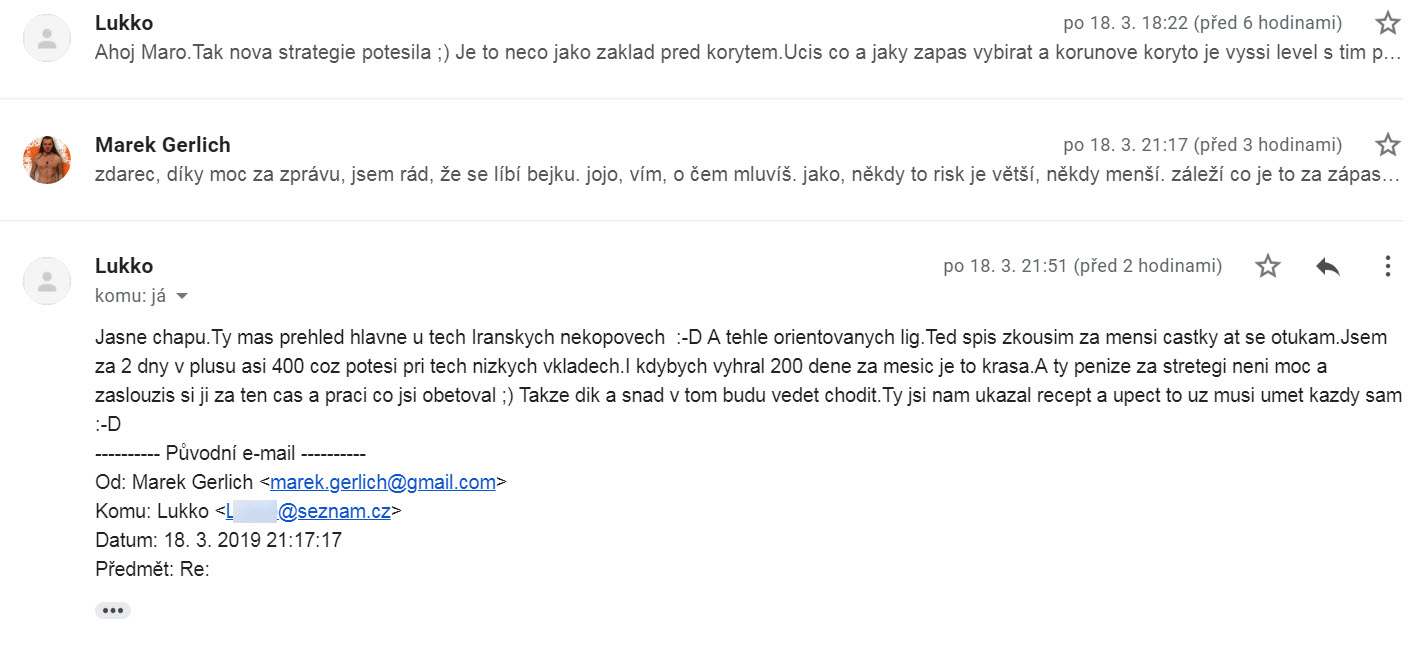Click the 'Původní e-mail' separator line
This screenshot has height=647, width=1426.
point(231,453)
